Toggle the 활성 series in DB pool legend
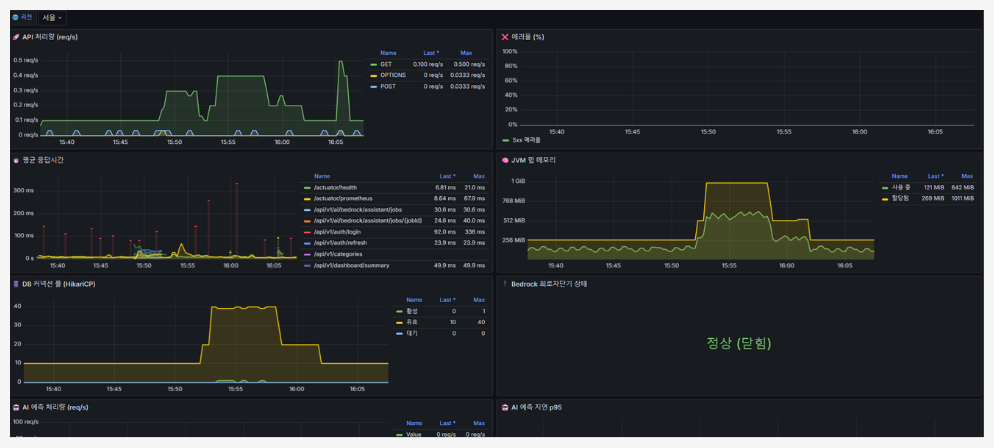Screen dimensions: 994x448 pos(411,311)
